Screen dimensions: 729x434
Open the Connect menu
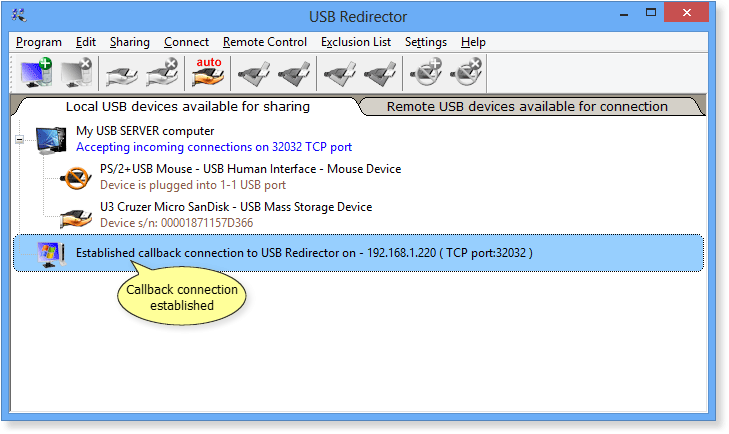186,42
